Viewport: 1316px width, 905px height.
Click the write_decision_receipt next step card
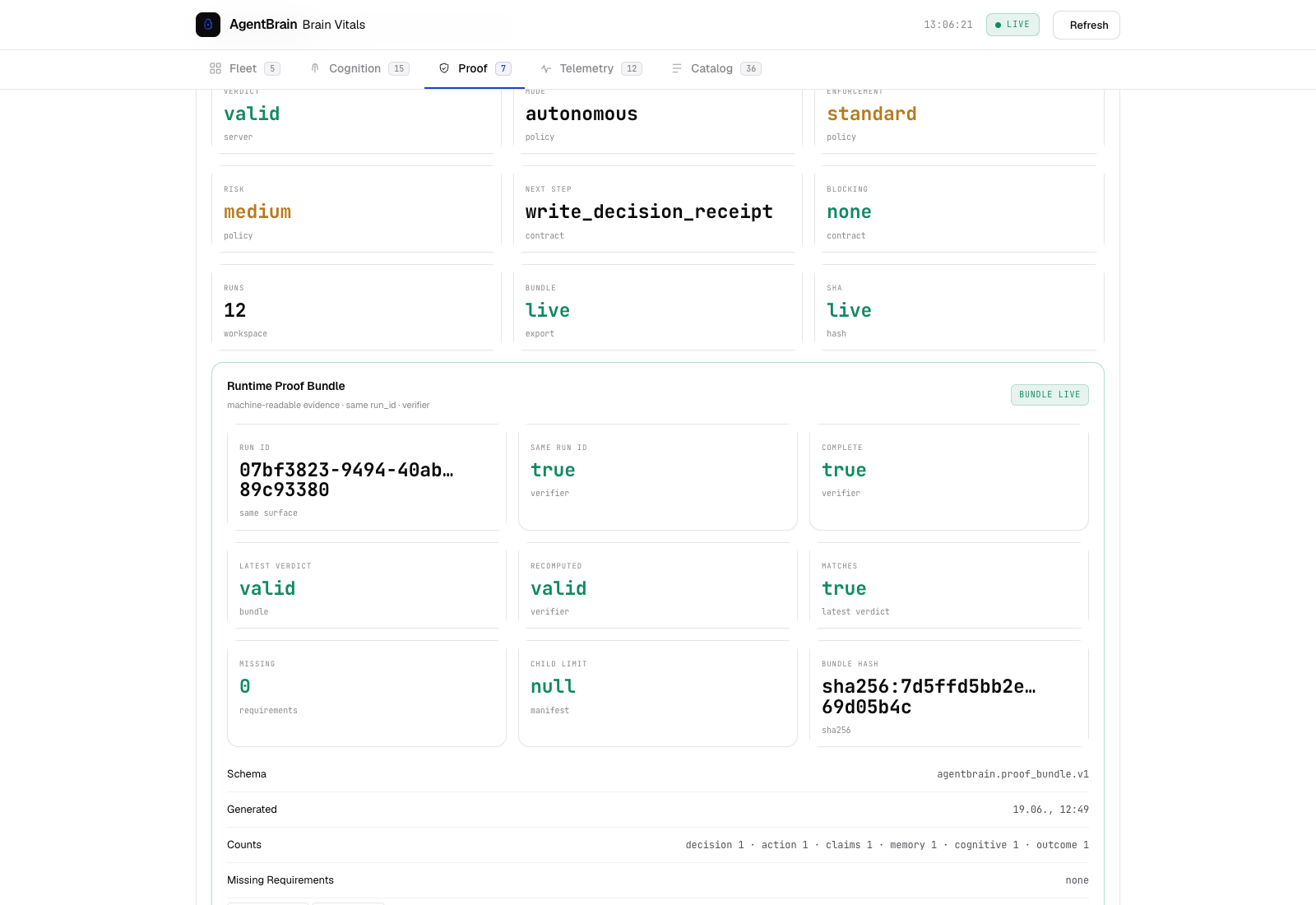pos(658,209)
